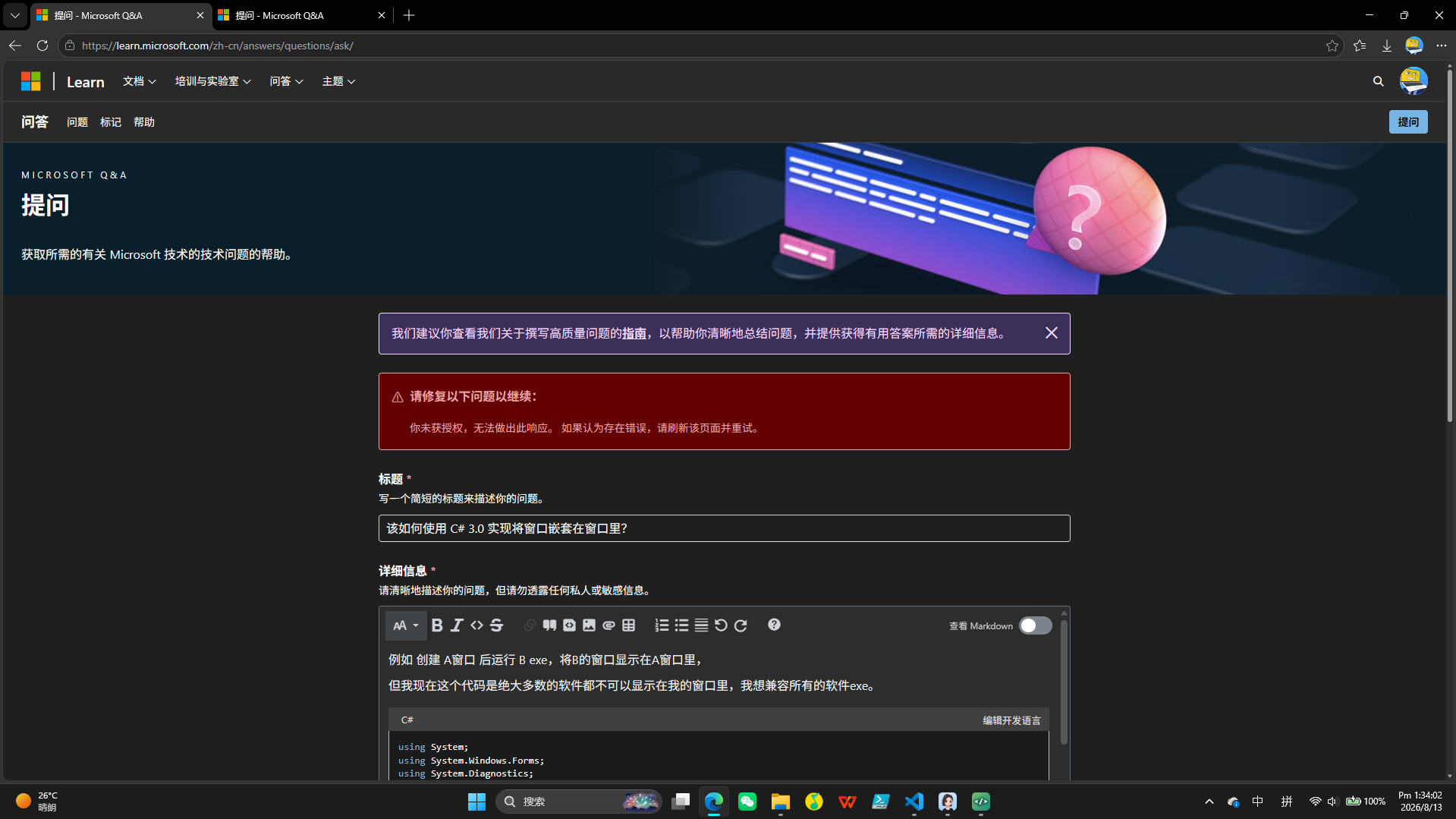This screenshot has height=819, width=1456.
Task: Insert code block in editor
Action: (569, 625)
